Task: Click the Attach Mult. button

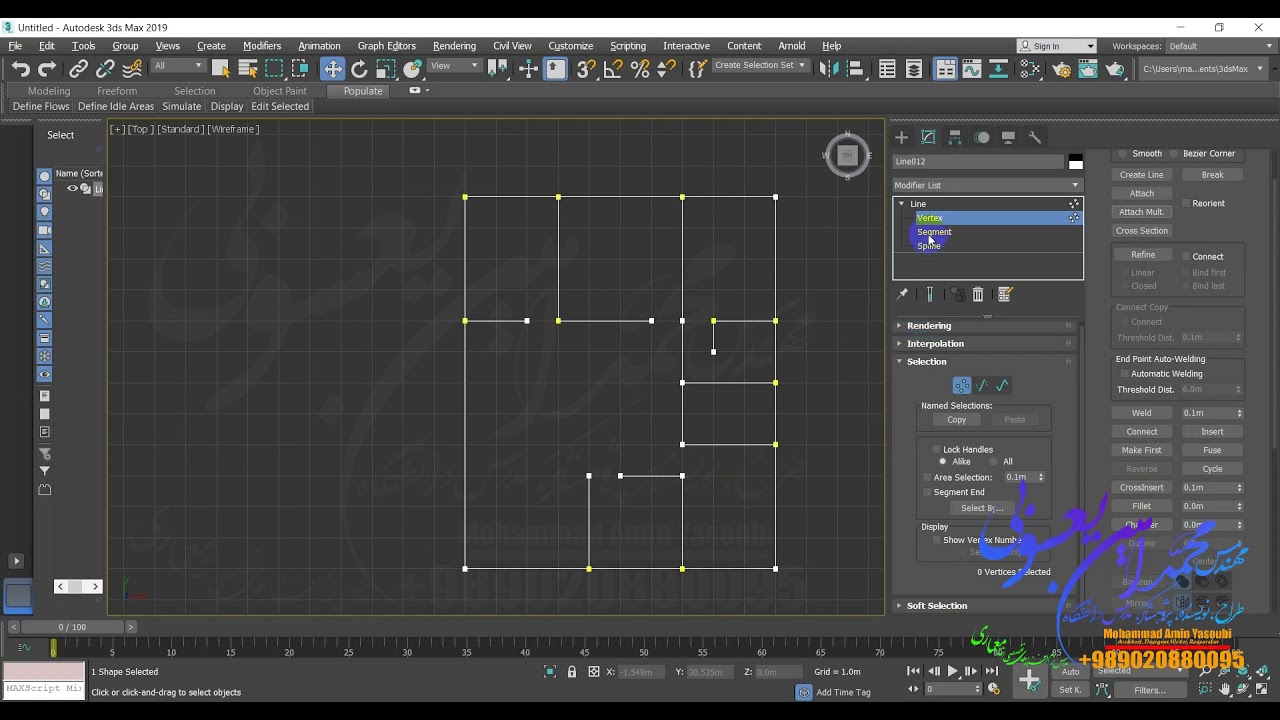Action: [1142, 212]
